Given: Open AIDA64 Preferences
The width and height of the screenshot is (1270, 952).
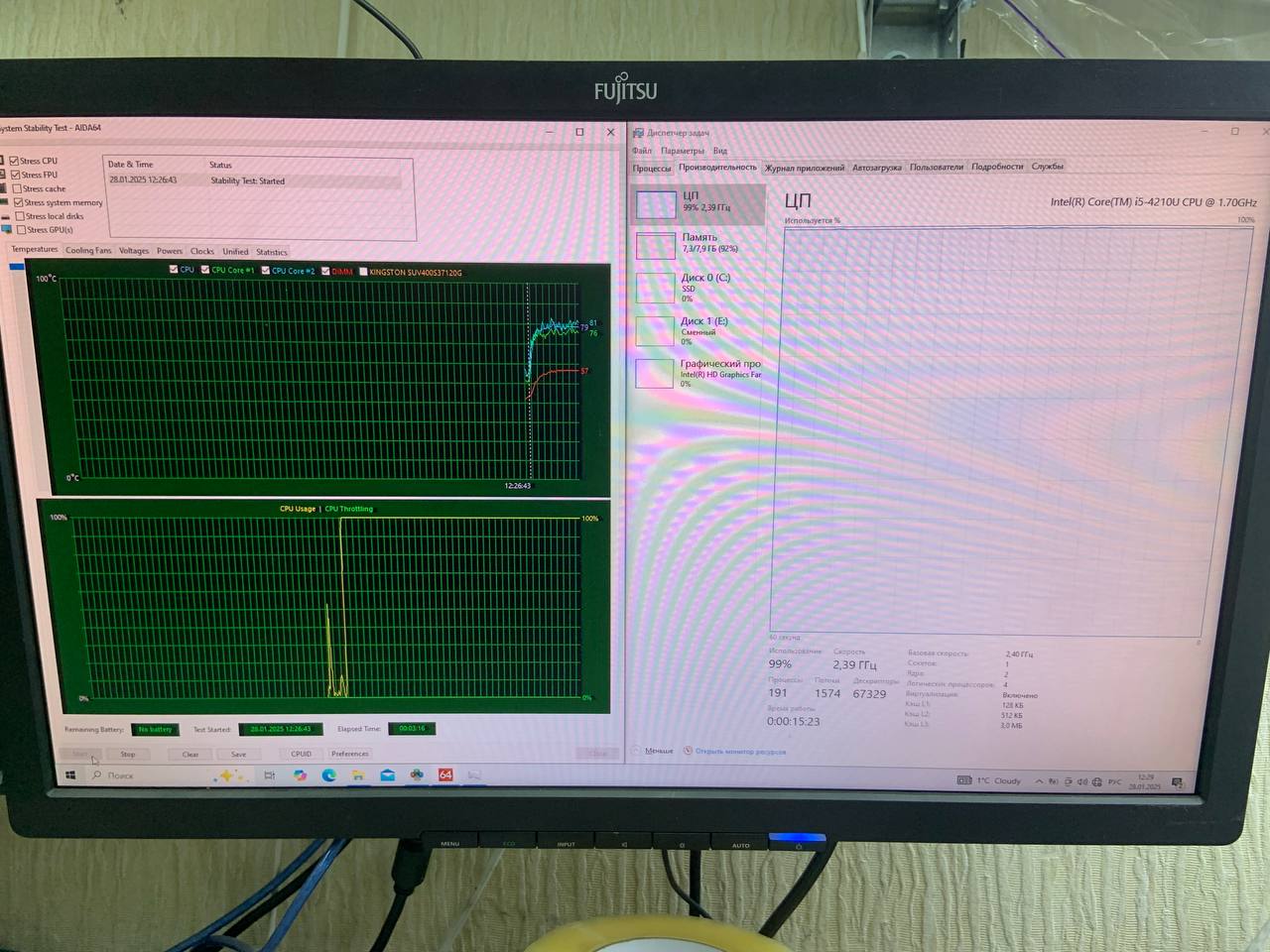Looking at the screenshot, I should tap(349, 754).
